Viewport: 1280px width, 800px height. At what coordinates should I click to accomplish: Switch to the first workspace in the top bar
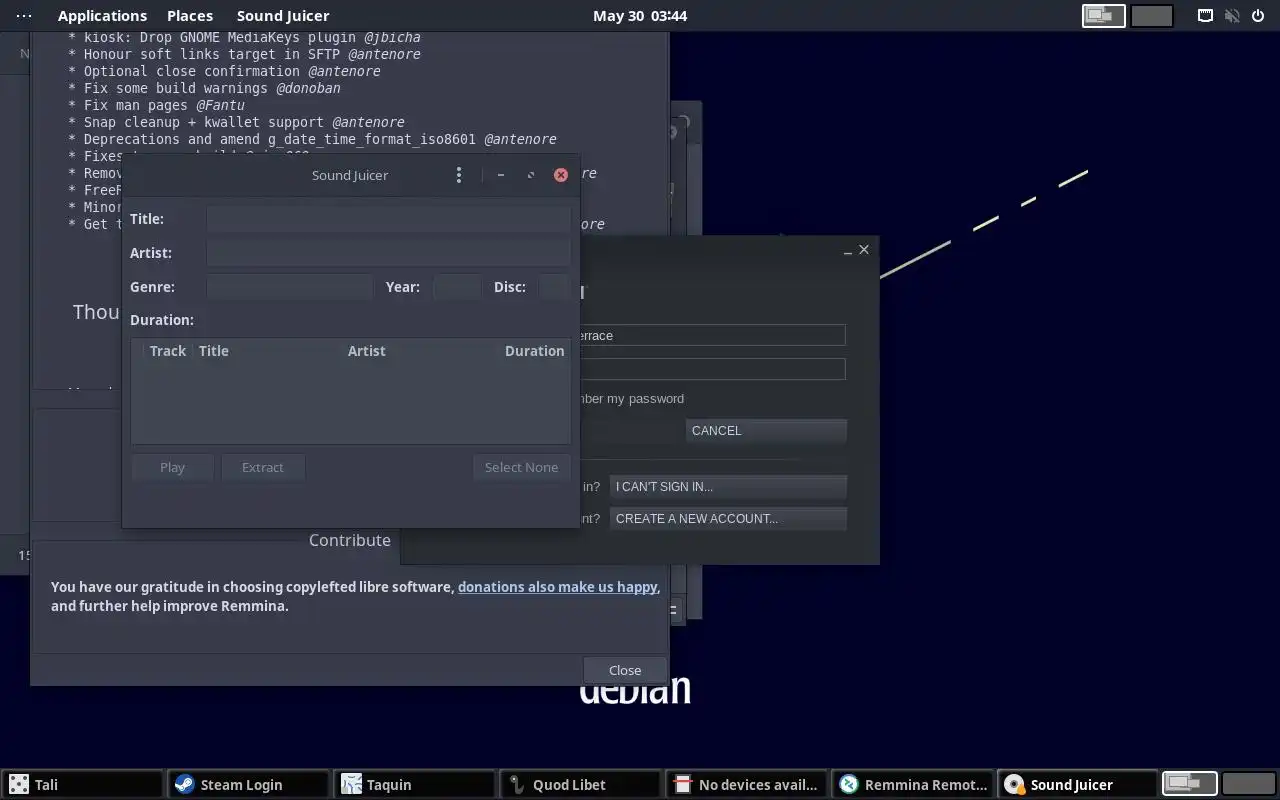[x=1104, y=16]
